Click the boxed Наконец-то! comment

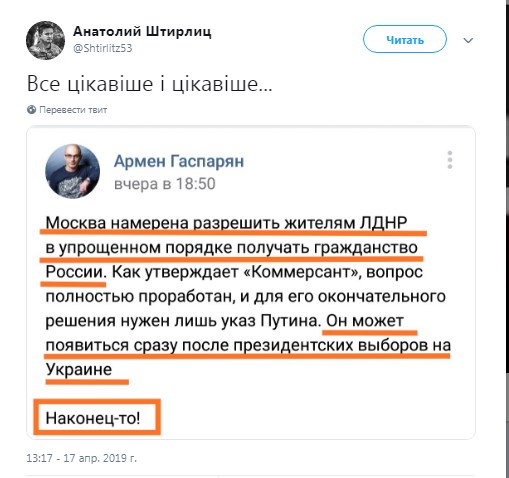coord(93,418)
